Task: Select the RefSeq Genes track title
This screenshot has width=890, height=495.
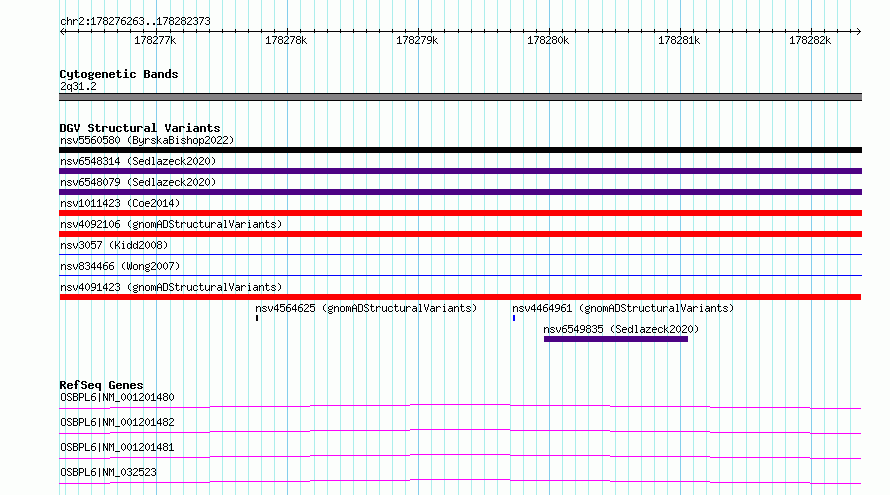Action: coord(101,385)
